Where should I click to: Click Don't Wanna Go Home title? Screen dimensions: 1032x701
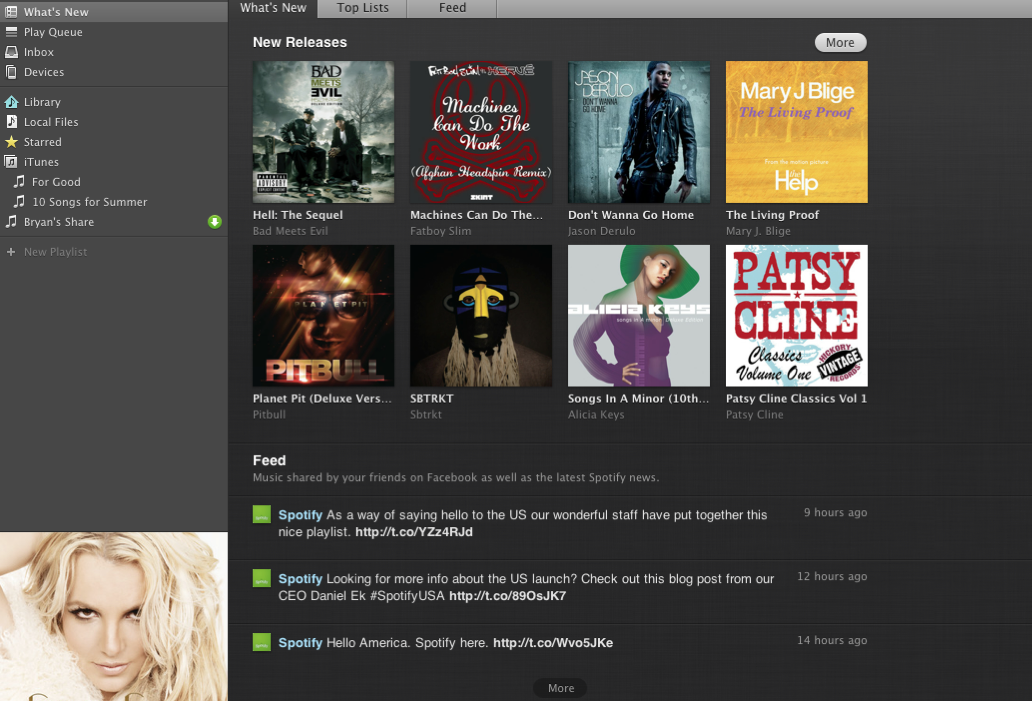631,215
